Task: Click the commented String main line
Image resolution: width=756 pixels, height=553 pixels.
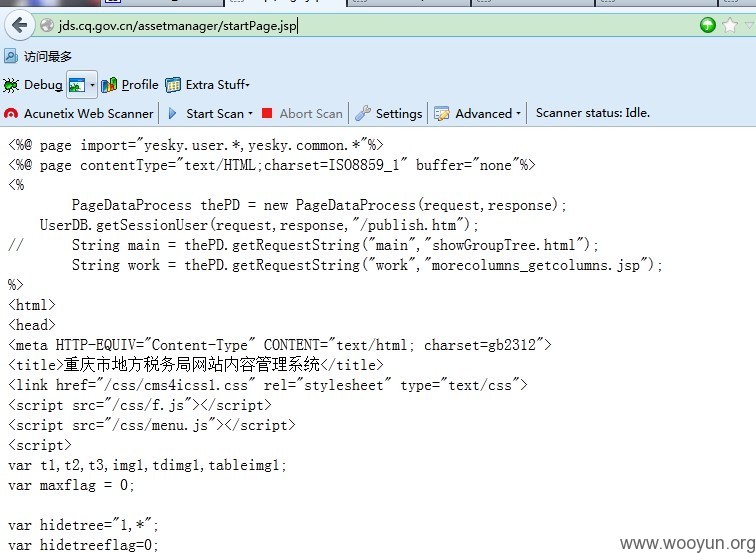Action: pyautogui.click(x=303, y=245)
